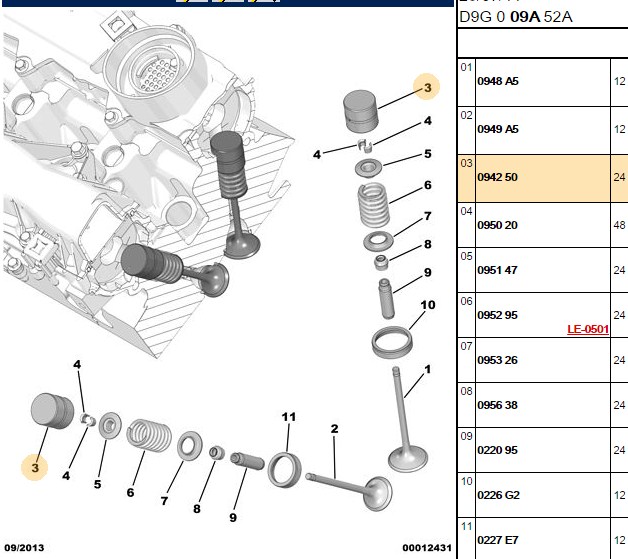
Task: Click callout number 10 for valve seat ring
Action: 428,305
